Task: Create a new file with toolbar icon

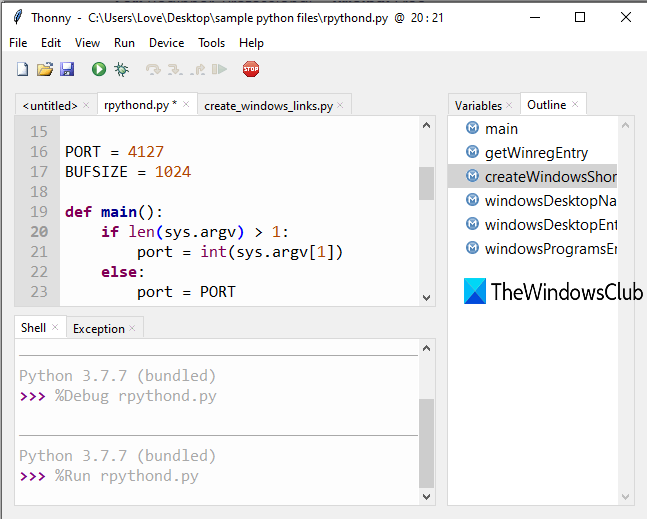Action: tap(22, 69)
